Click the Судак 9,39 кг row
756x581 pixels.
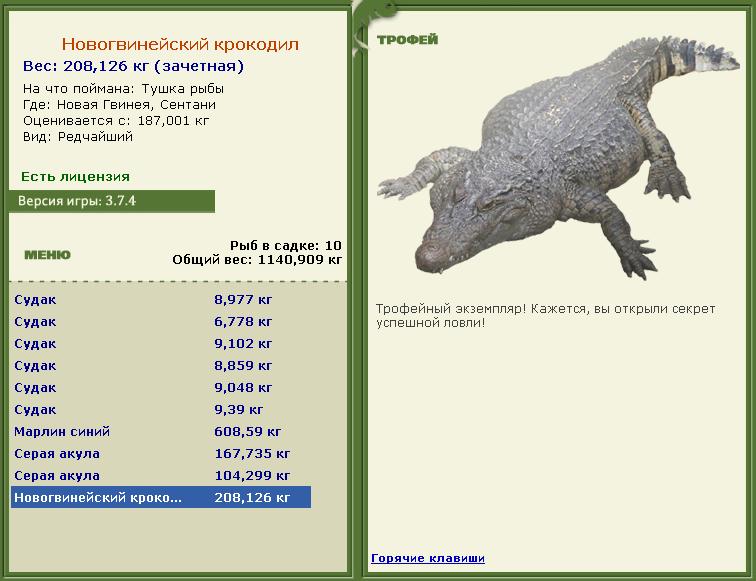(x=161, y=410)
